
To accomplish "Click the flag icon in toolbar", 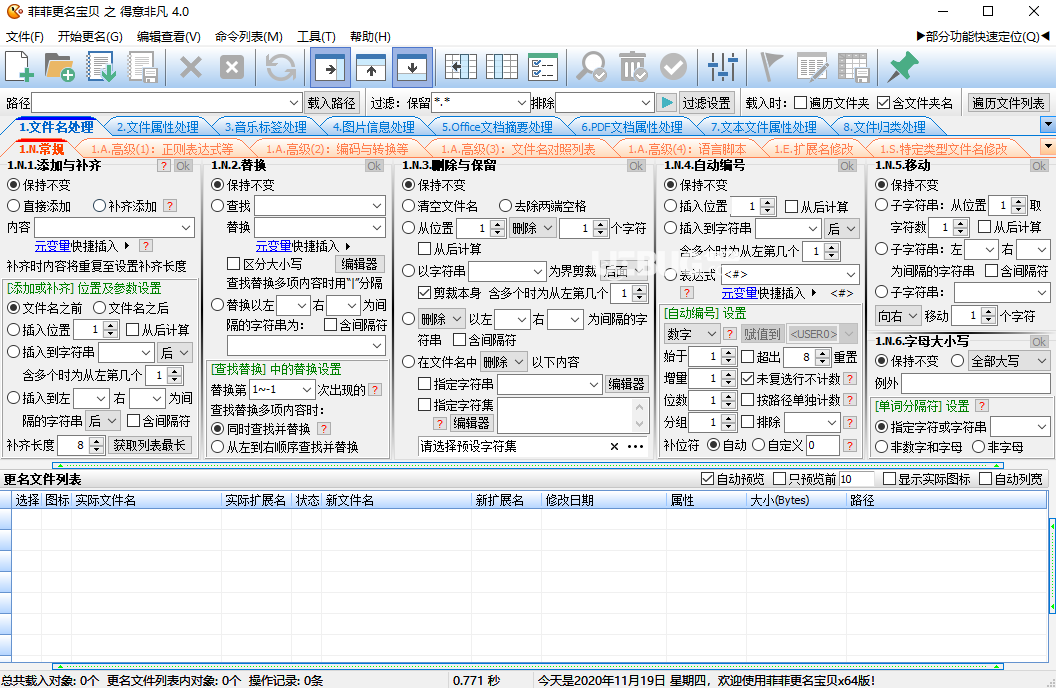I will coord(771,67).
